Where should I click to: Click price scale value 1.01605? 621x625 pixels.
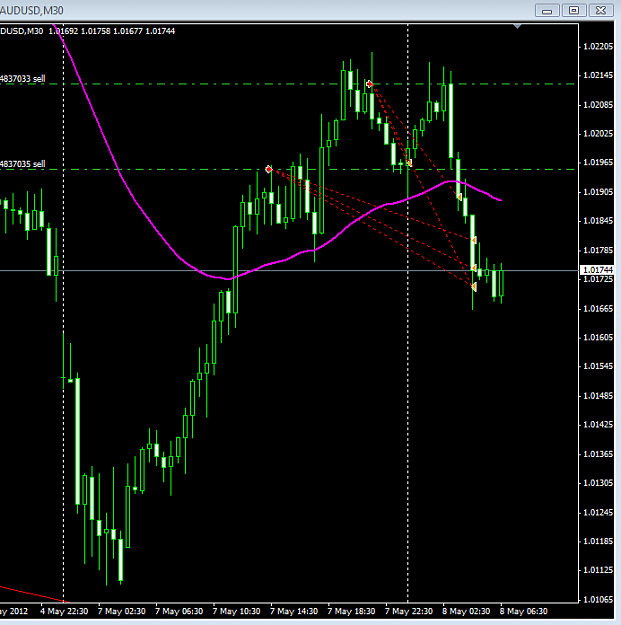[x=598, y=337]
